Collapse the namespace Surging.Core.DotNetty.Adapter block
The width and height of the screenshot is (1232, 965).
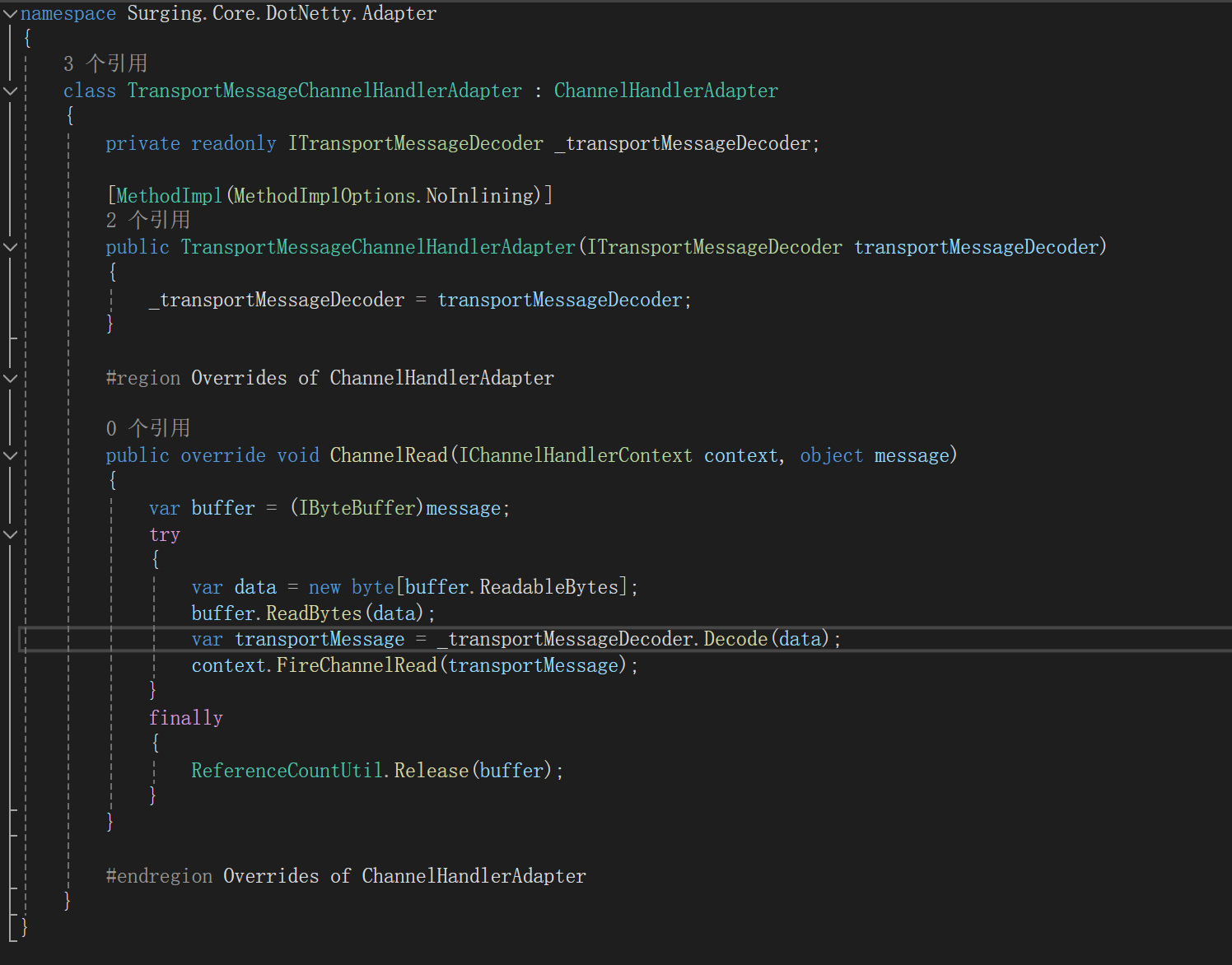click(11, 14)
